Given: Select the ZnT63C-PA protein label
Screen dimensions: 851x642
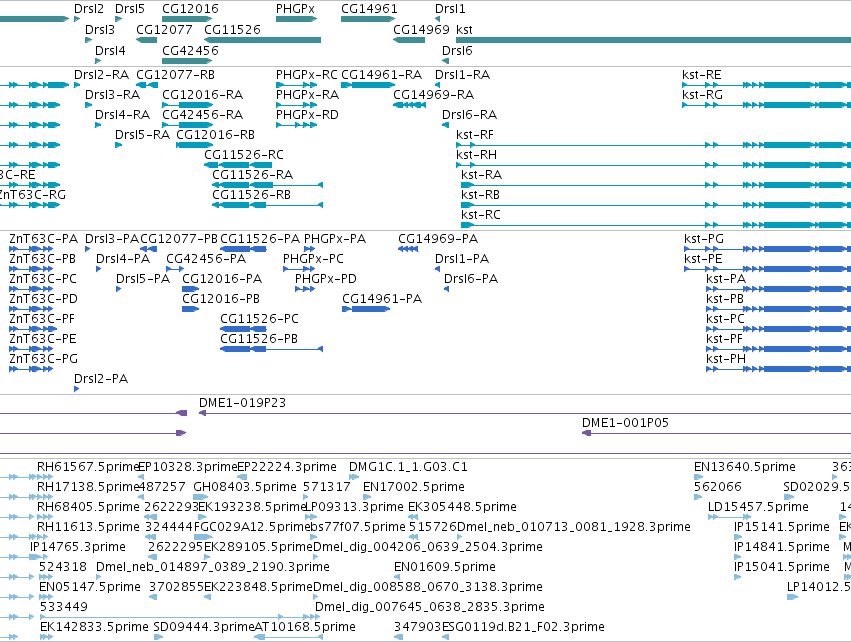Looking at the screenshot, I should [43, 239].
